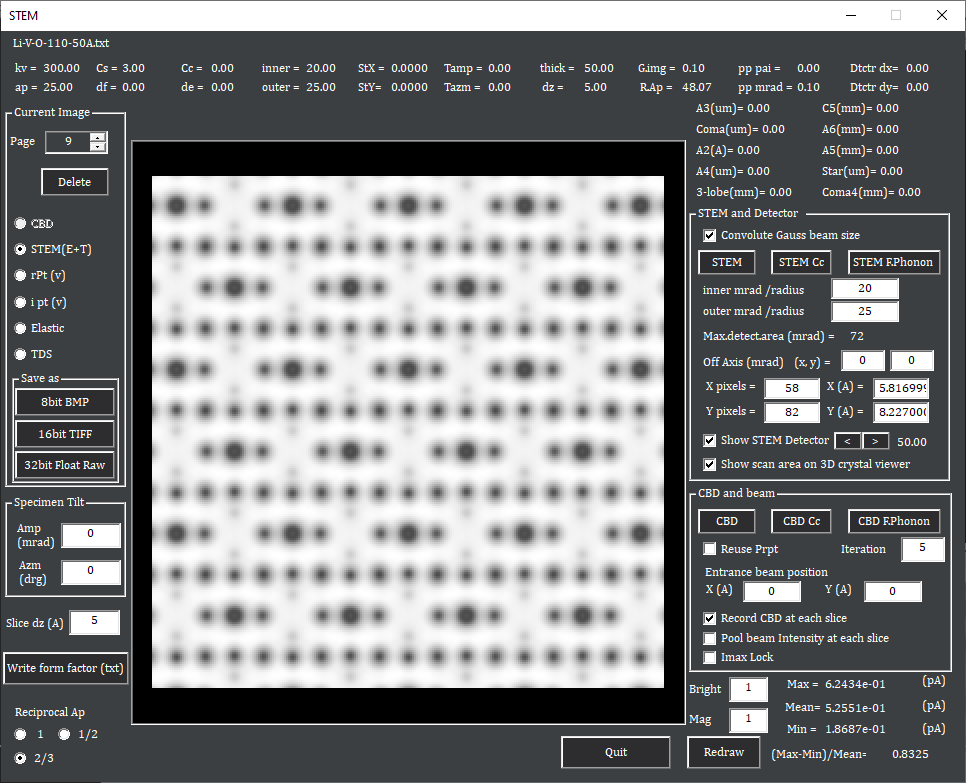Viewport: 966px width, 783px height.
Task: Toggle Show scan area on 3D crystal viewer
Action: pos(710,465)
